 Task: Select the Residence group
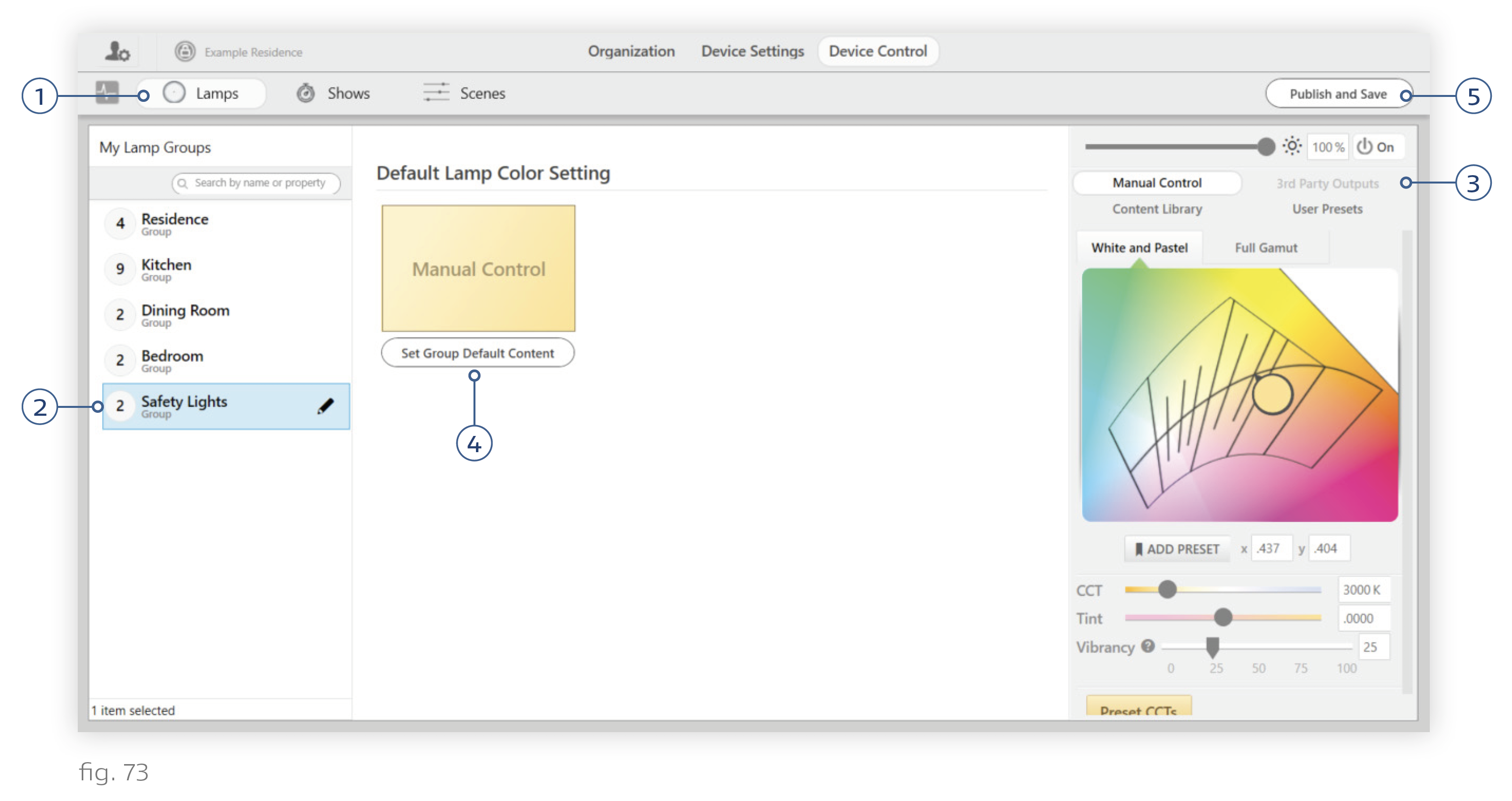pos(226,223)
